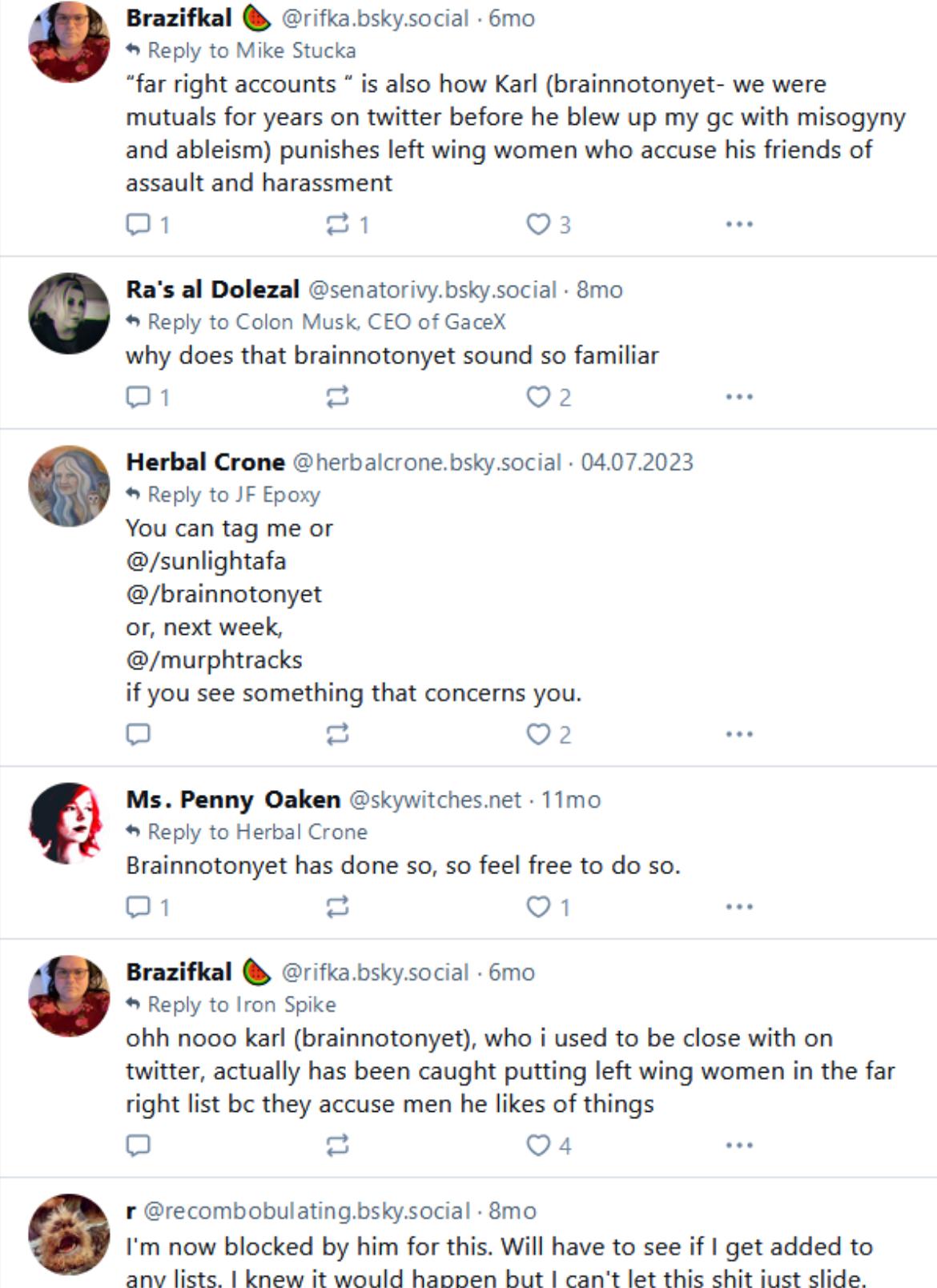Reply to Herbal Crone's post
Screen dimensions: 937x1288
[x=138, y=734]
